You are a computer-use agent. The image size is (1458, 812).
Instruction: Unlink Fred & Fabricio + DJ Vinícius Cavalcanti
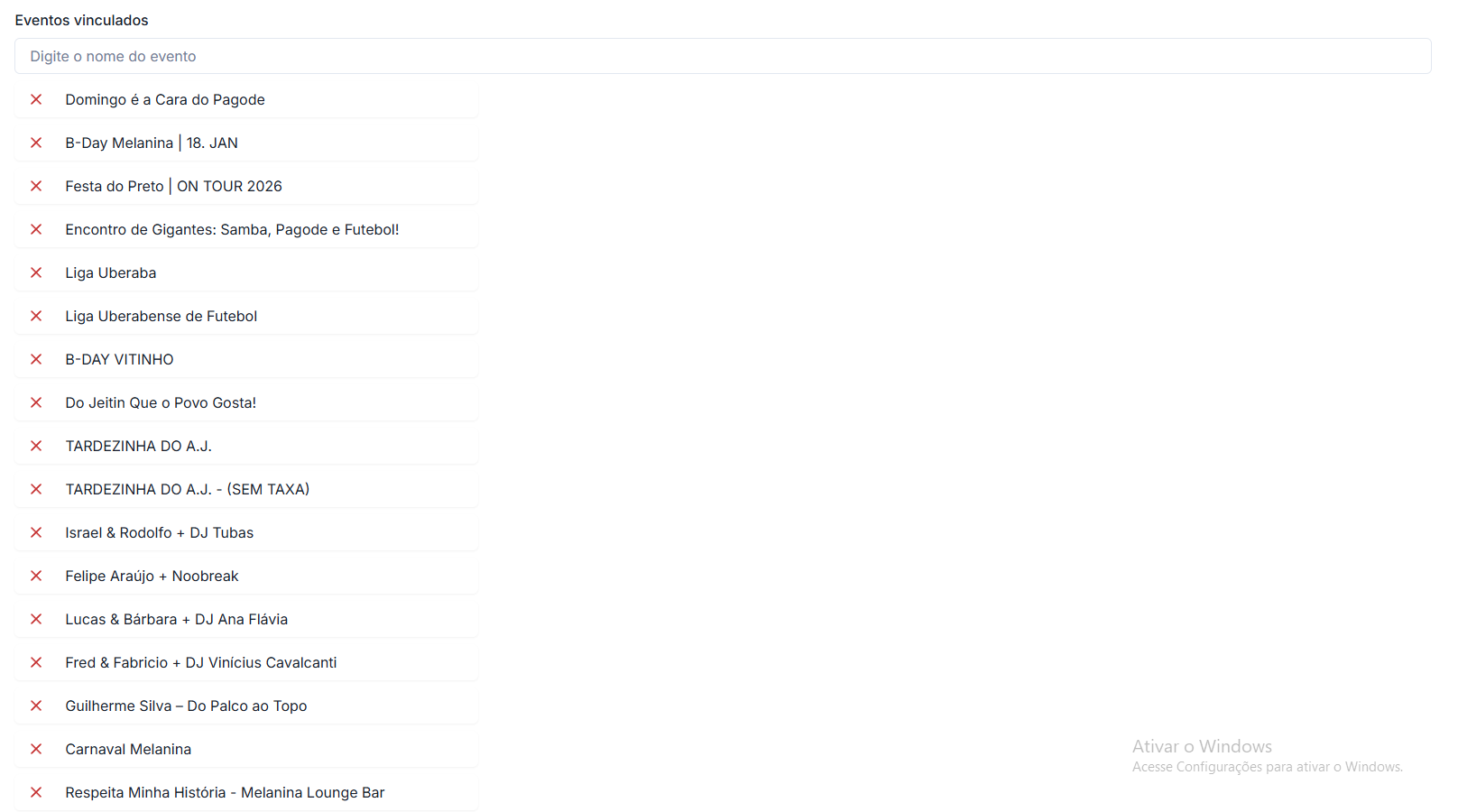36,662
